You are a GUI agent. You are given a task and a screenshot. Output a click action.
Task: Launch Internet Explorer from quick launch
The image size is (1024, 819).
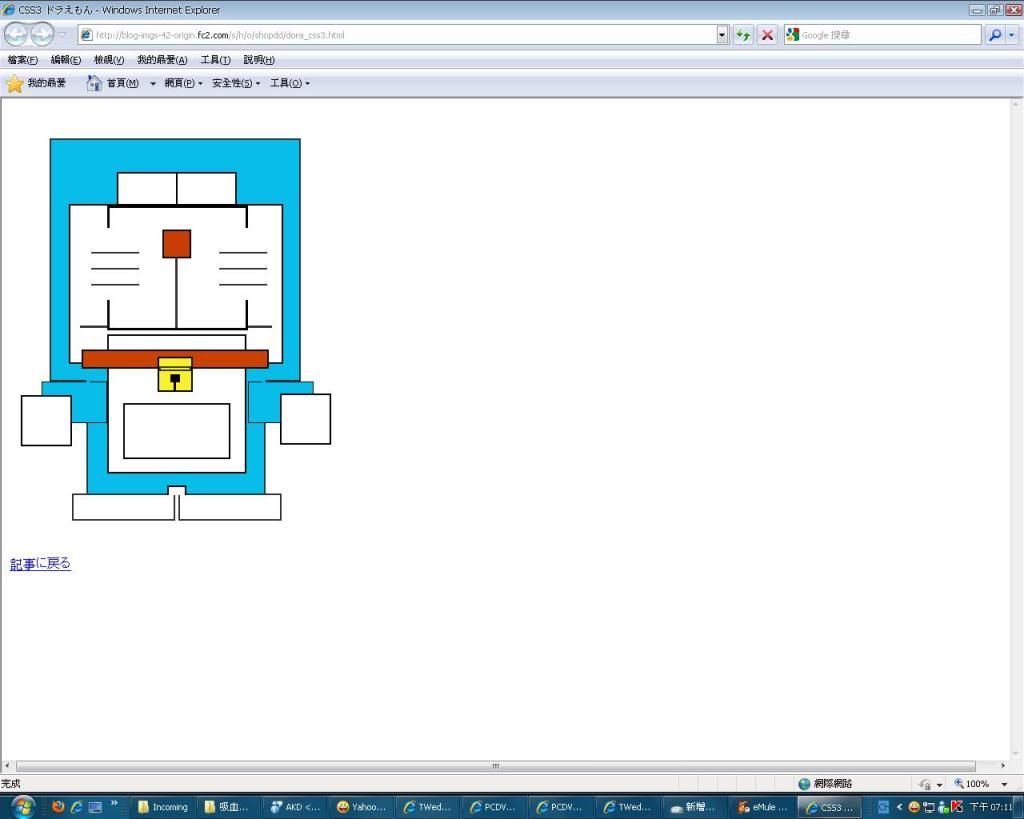click(x=76, y=807)
